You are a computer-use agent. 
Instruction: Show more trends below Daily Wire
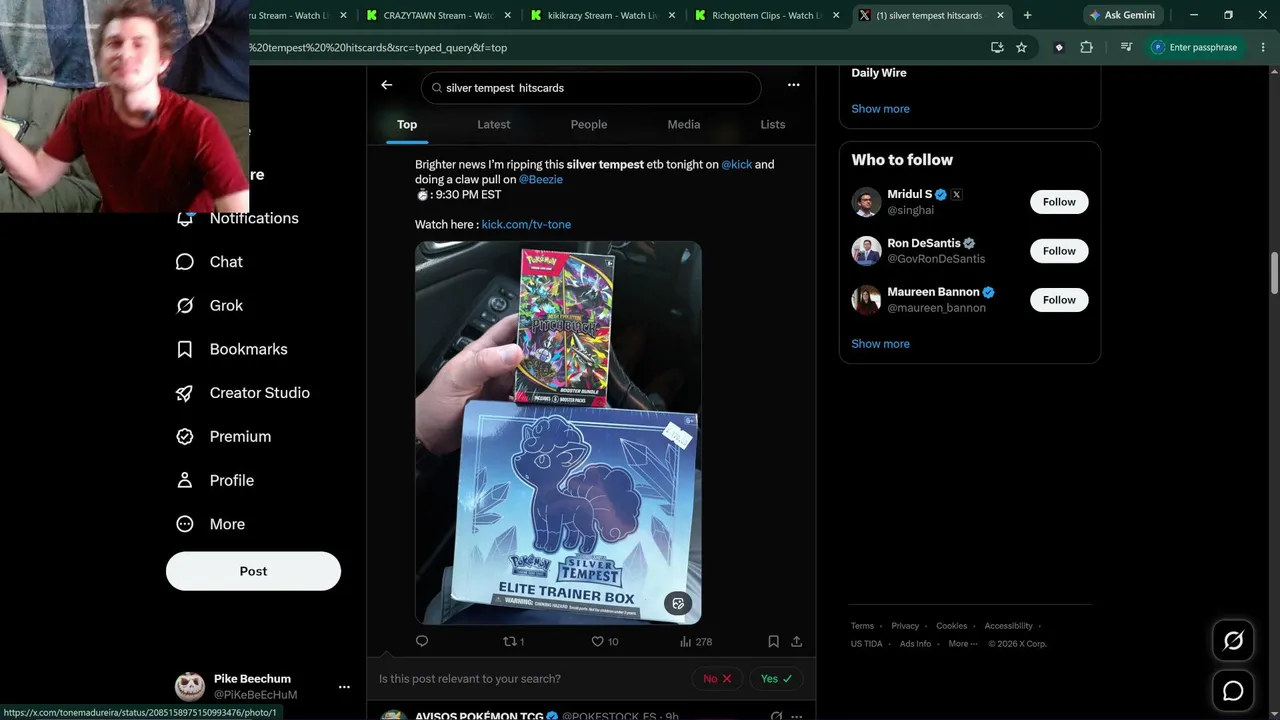[881, 109]
